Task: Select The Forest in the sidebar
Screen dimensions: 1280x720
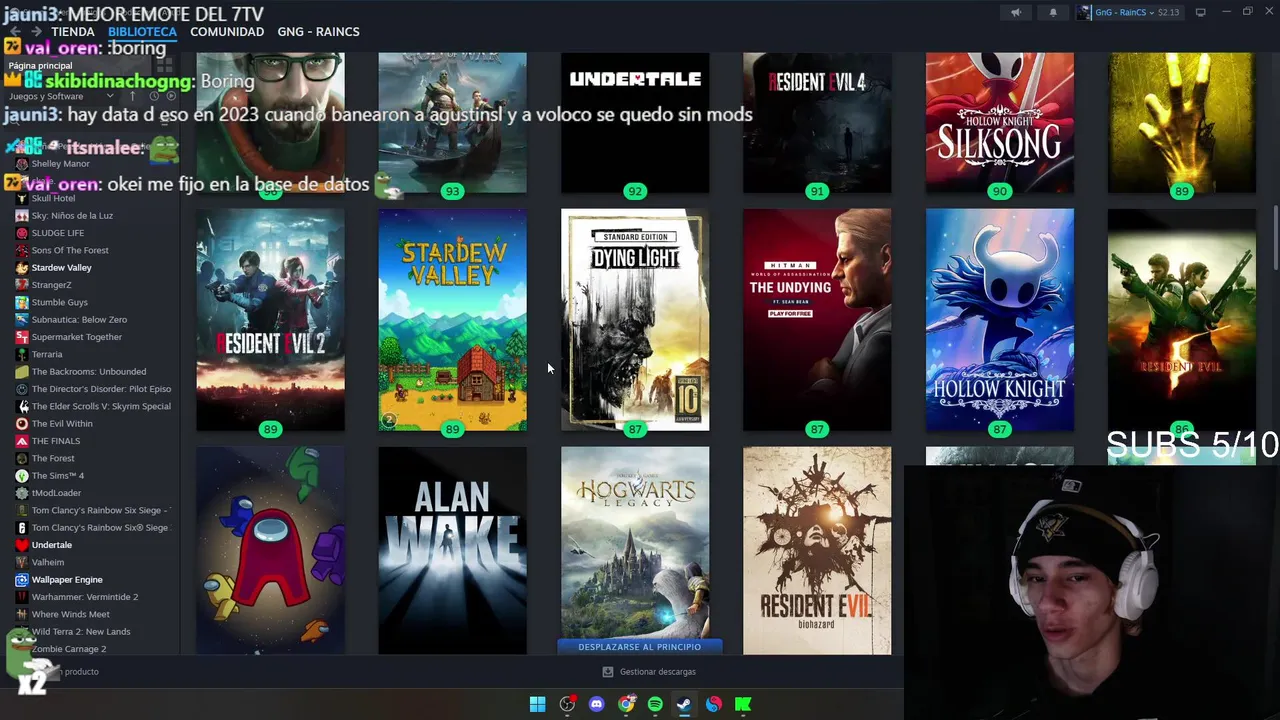Action: click(x=53, y=458)
